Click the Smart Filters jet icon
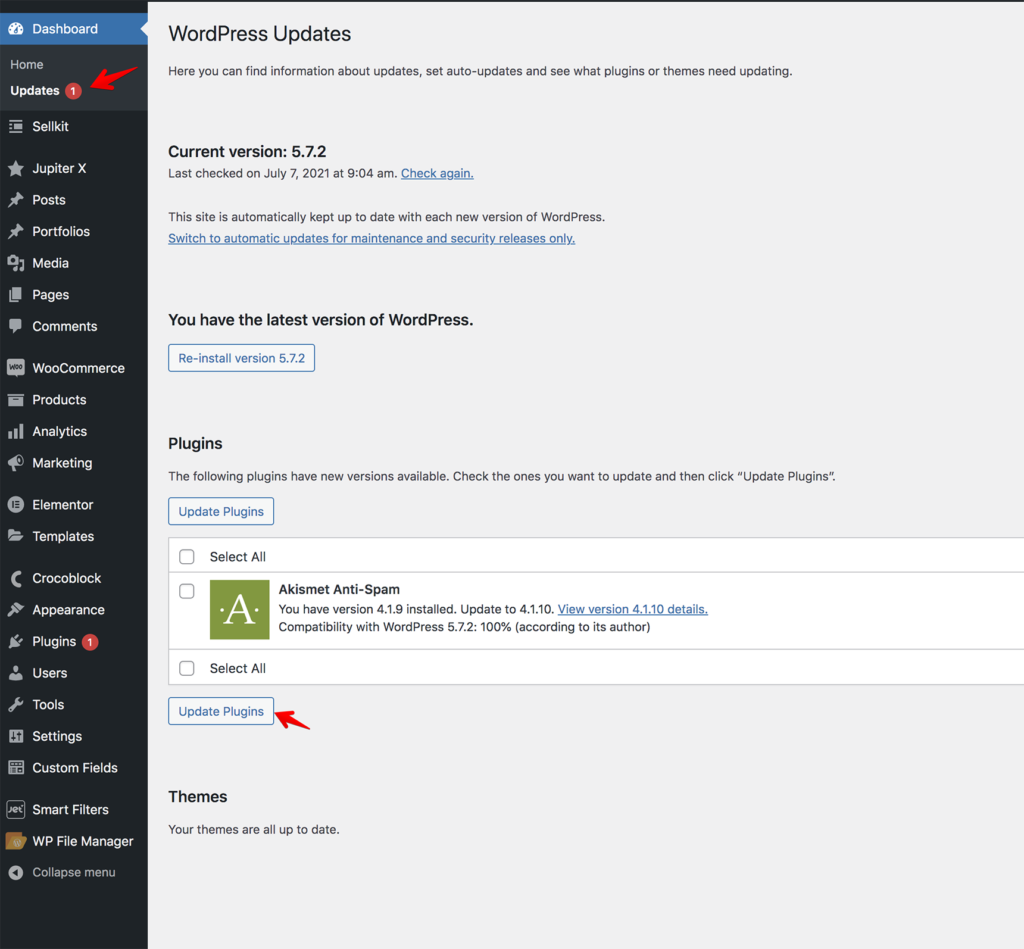This screenshot has height=949, width=1024. click(15, 810)
